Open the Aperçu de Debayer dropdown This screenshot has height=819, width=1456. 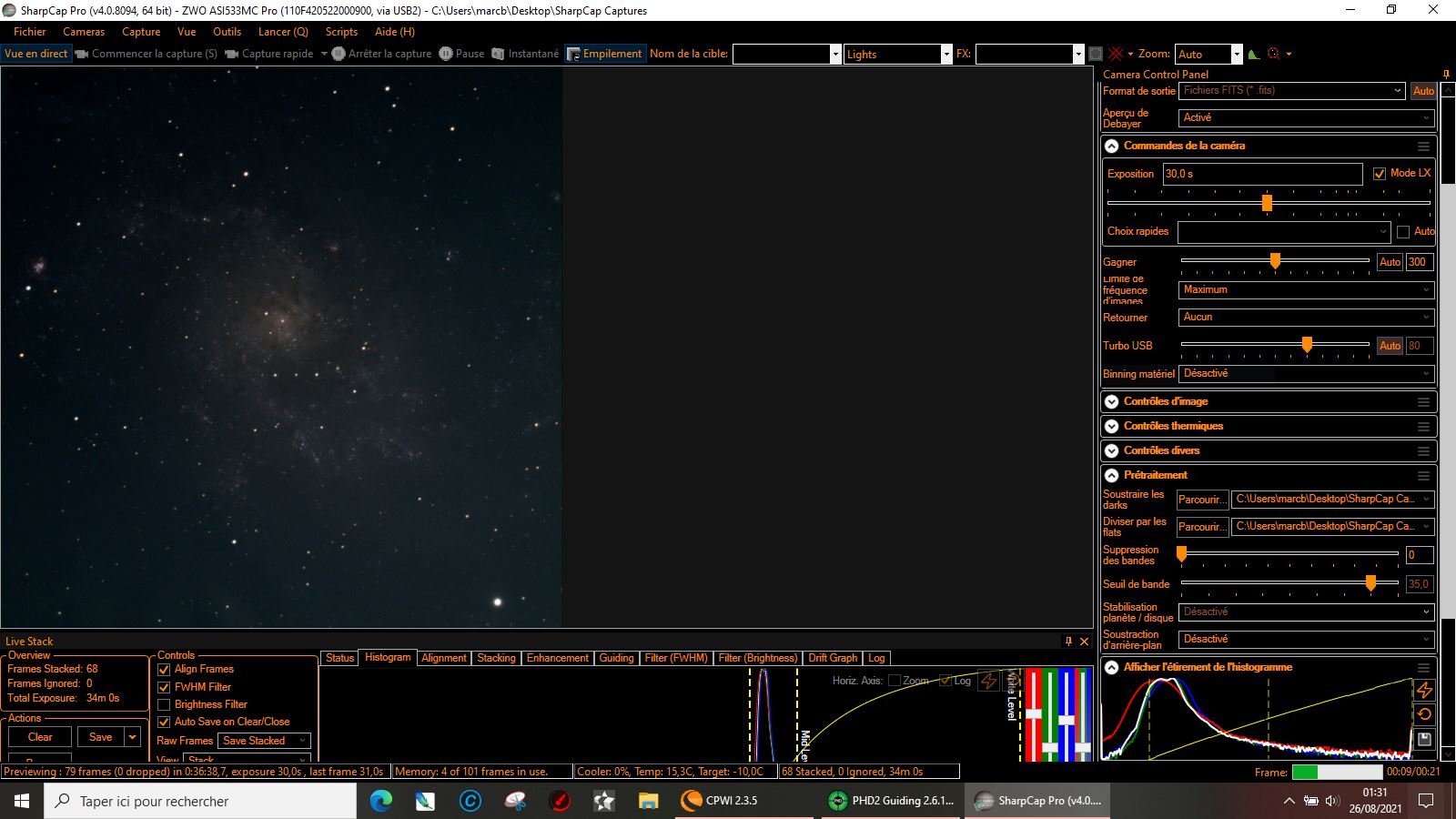click(x=1307, y=117)
